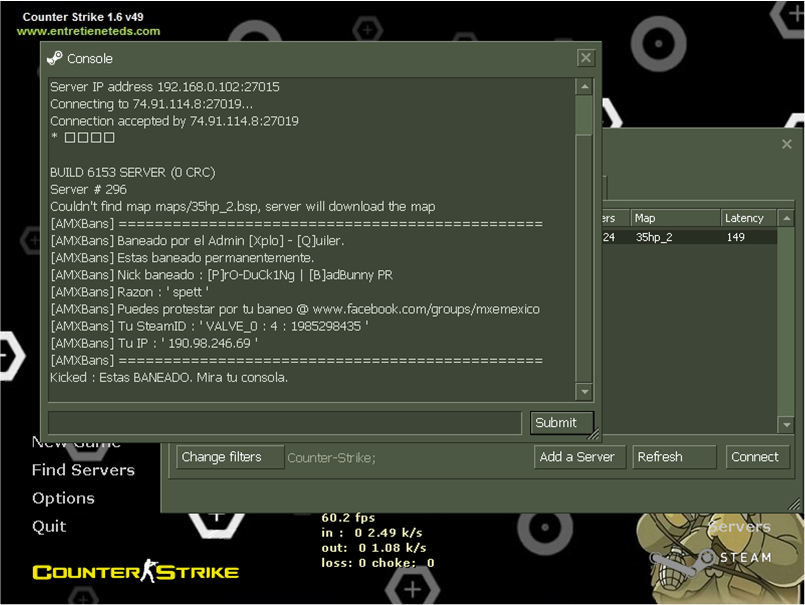This screenshot has height=605, width=805.
Task: Sort servers by Map column
Action: click(675, 218)
